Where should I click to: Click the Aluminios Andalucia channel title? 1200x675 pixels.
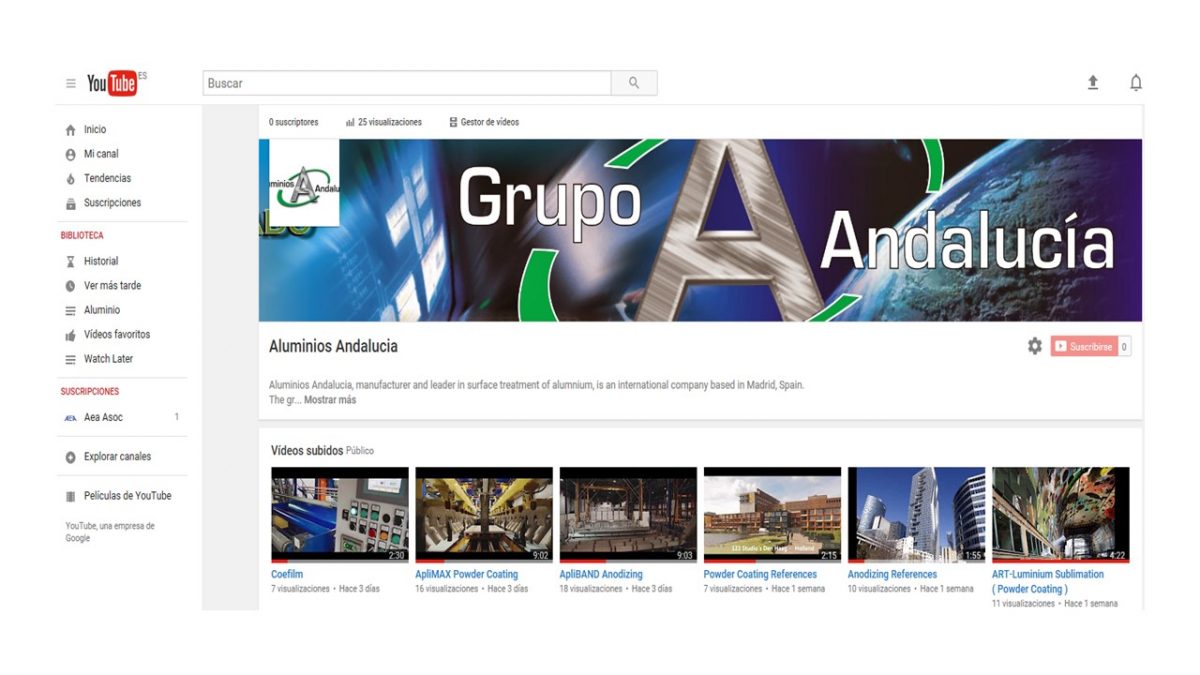tap(333, 346)
